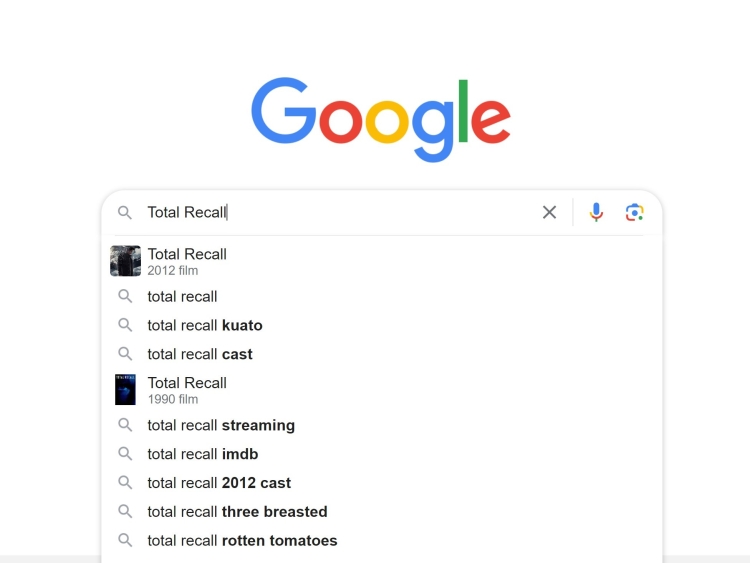
Task: Click the clear search X icon
Action: tap(549, 212)
